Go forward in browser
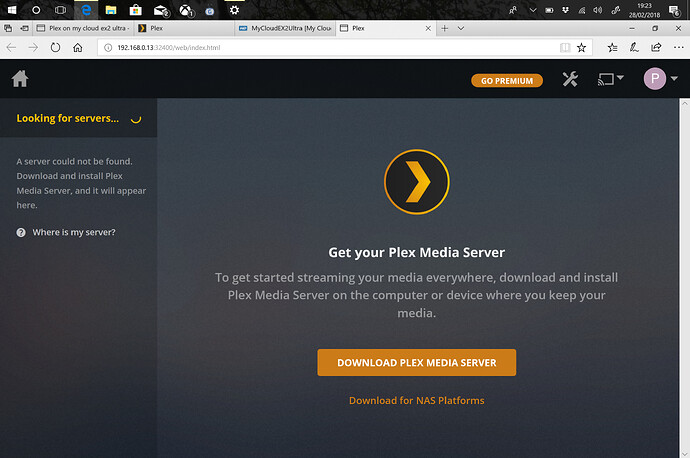 pyautogui.click(x=33, y=48)
